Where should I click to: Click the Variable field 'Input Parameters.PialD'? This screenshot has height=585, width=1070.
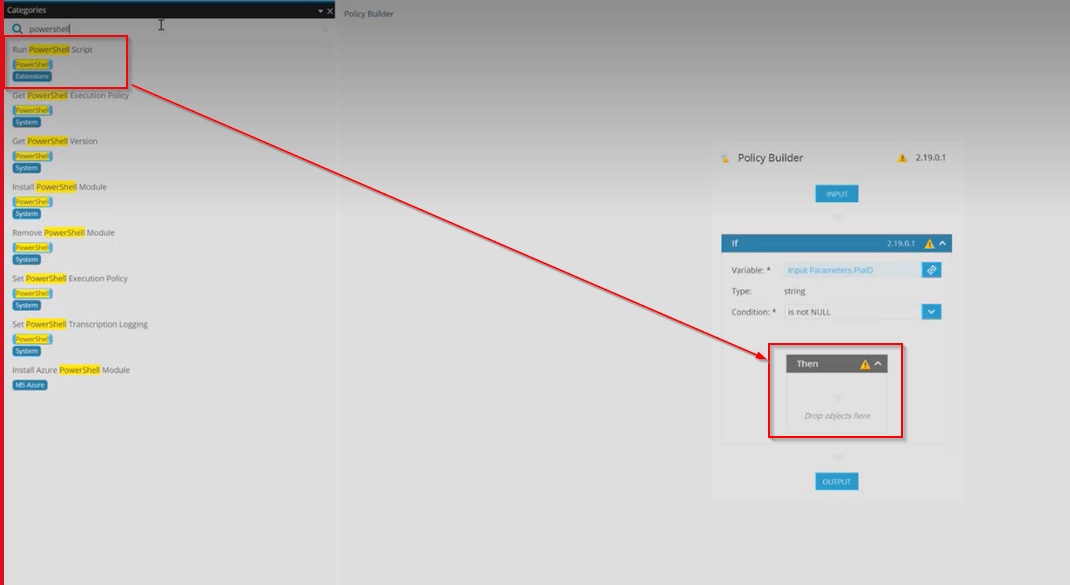[x=852, y=270]
